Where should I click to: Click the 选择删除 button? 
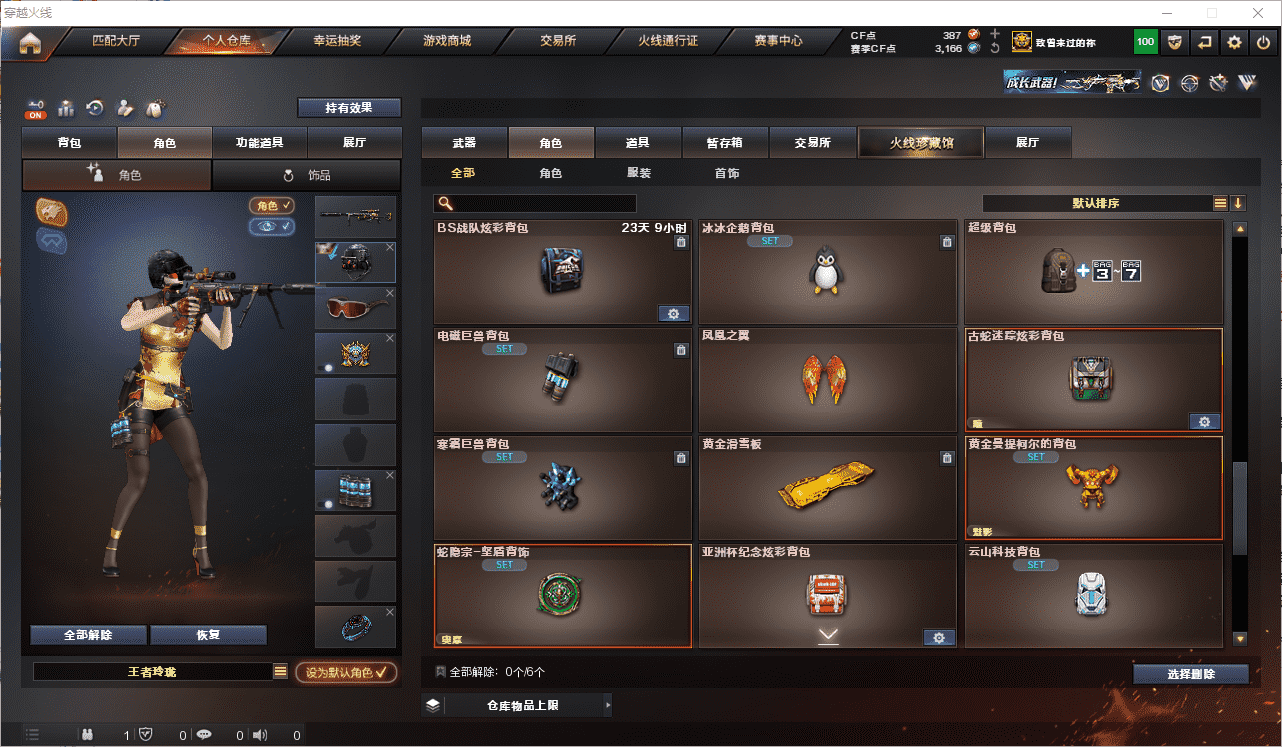click(1191, 674)
